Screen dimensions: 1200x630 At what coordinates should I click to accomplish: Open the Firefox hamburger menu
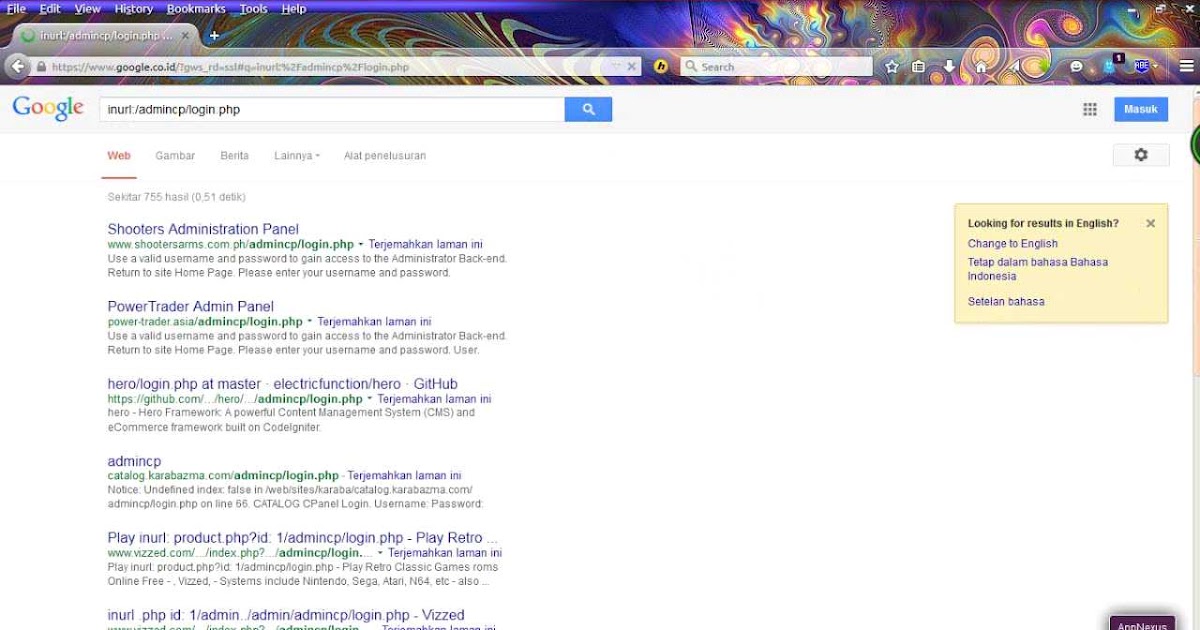(x=1186, y=67)
